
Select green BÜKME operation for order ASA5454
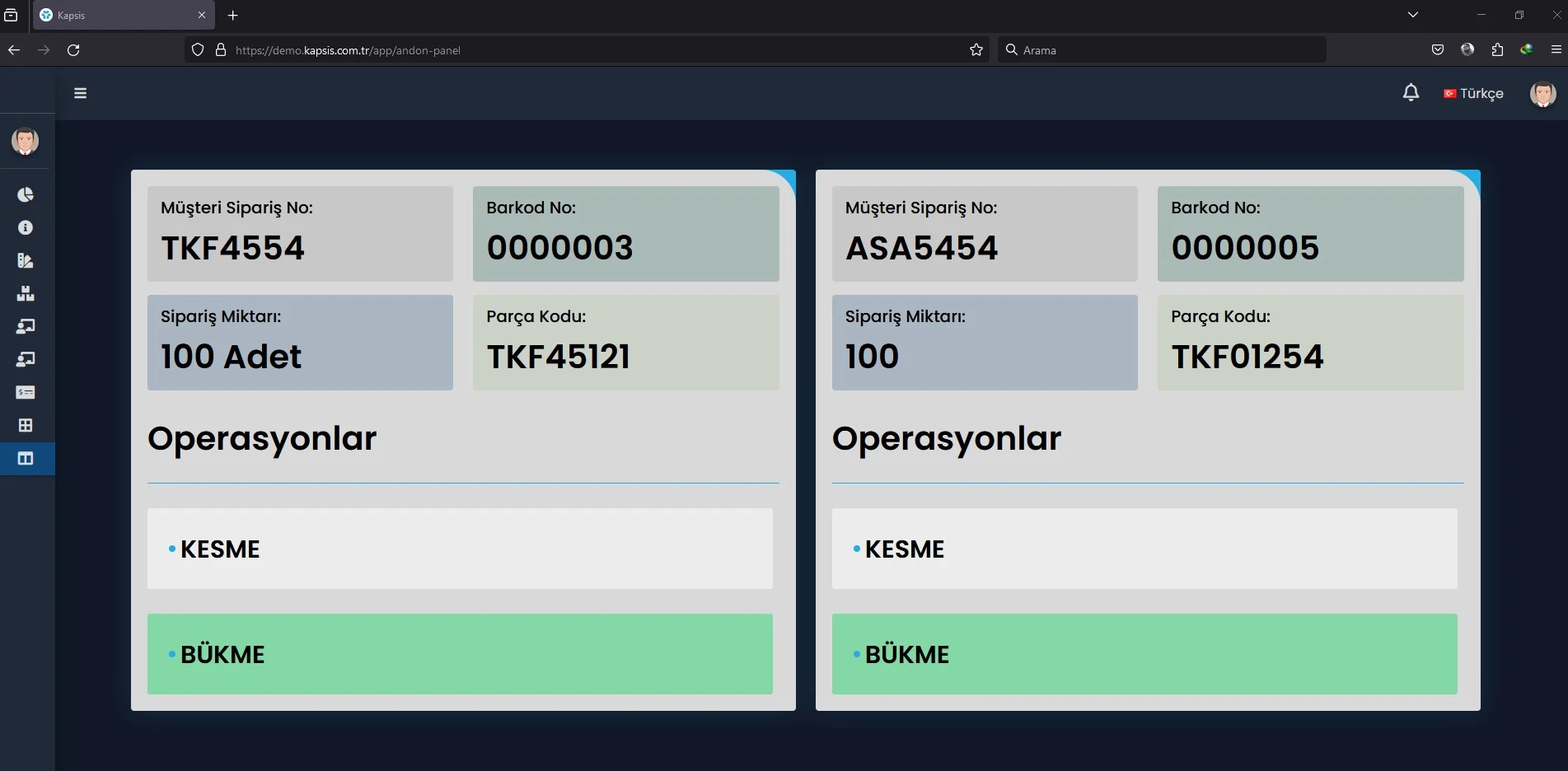point(1144,654)
